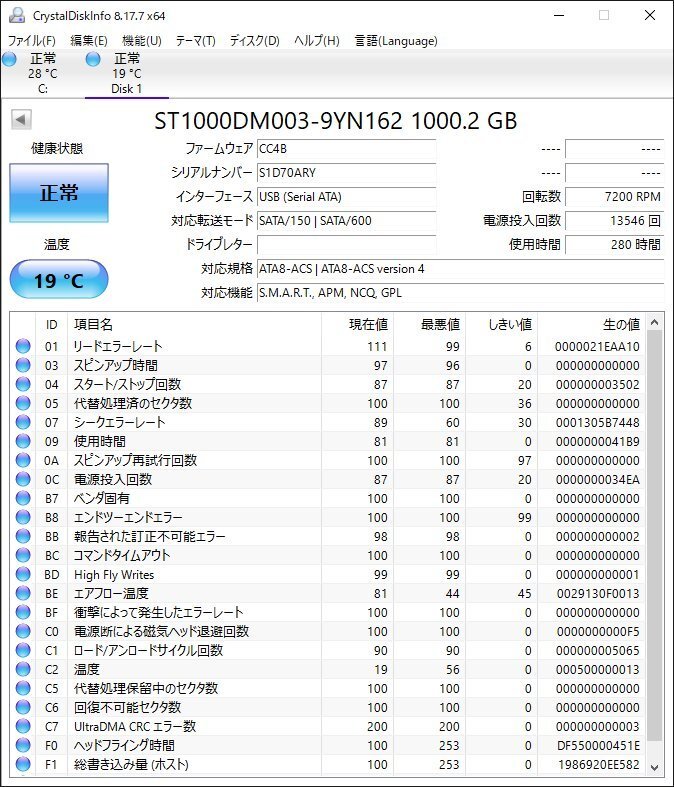Select the ヘッドフライング時間 row
The width and height of the screenshot is (674, 787).
(x=328, y=745)
